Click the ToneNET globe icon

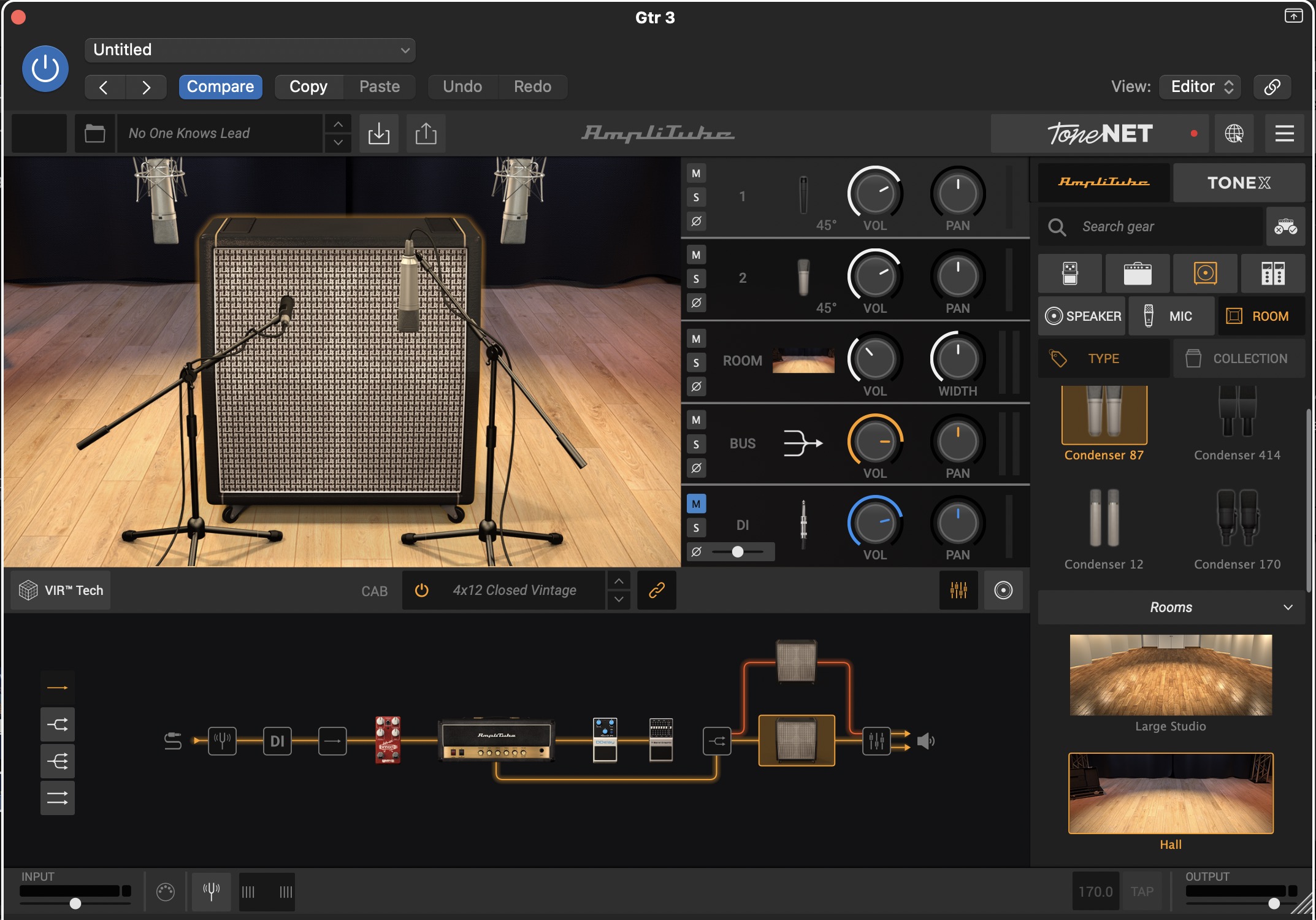(x=1234, y=133)
